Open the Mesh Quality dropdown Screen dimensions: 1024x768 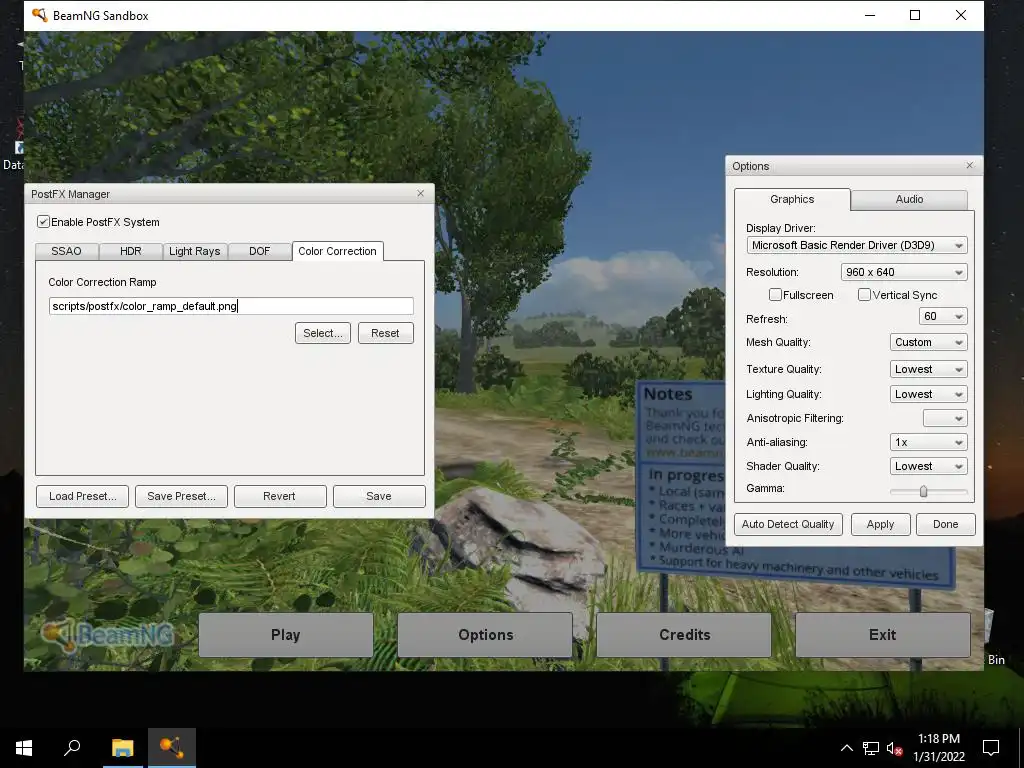tap(928, 342)
